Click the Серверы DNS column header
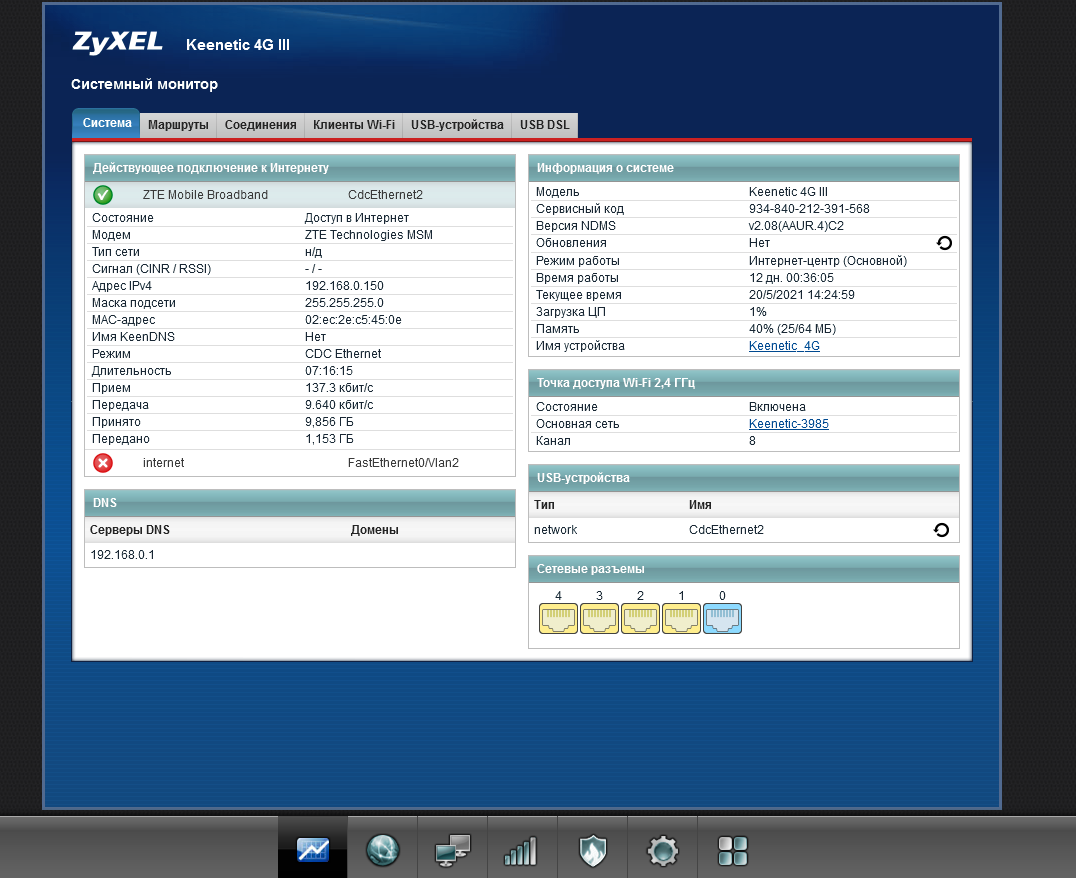1076x878 pixels. 130,530
